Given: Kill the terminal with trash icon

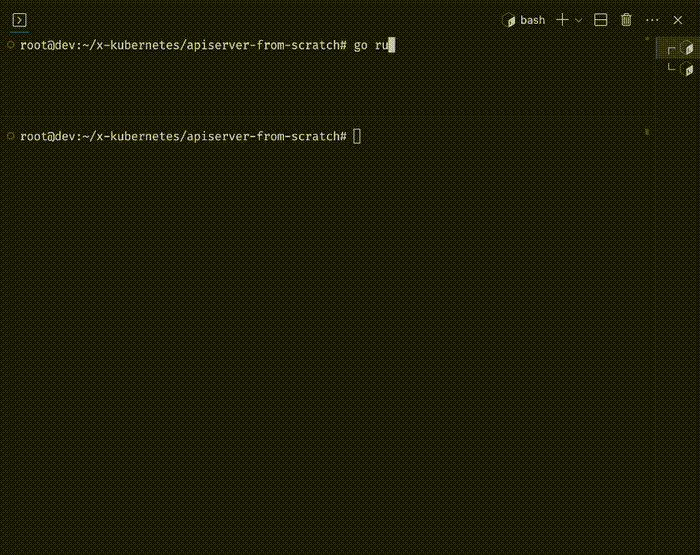Looking at the screenshot, I should tap(626, 20).
